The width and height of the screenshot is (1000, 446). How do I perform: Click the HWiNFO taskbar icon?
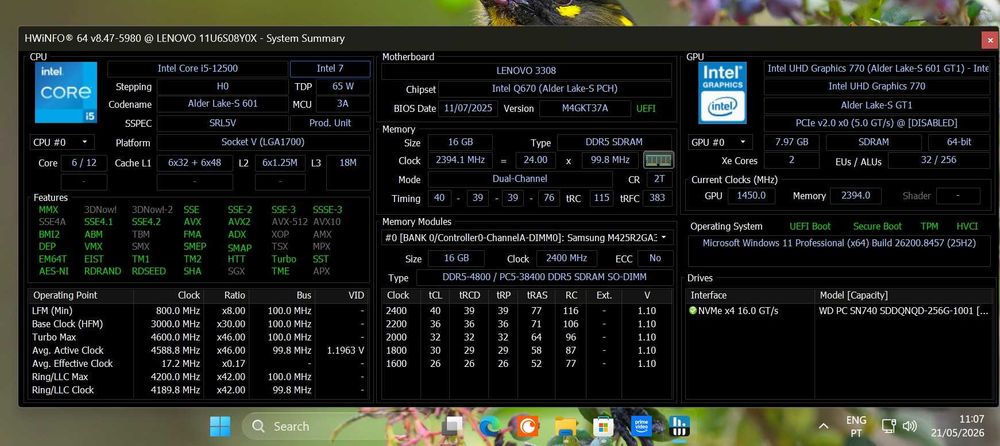pyautogui.click(x=679, y=426)
